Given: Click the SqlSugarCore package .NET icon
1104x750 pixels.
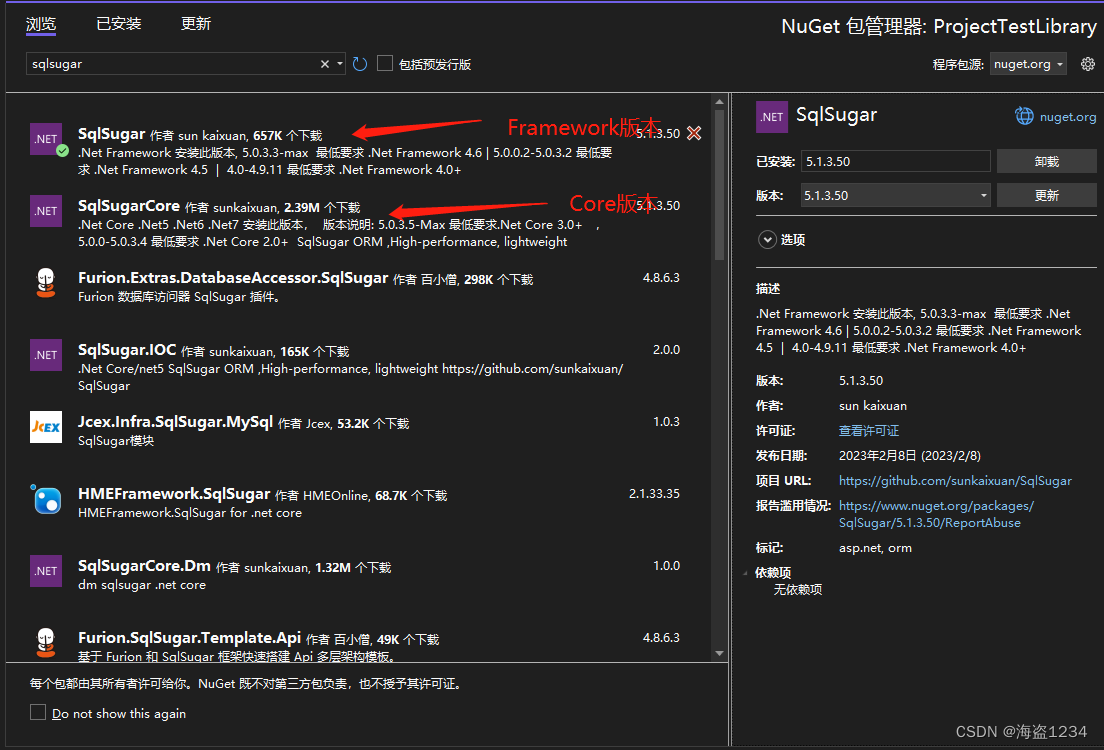Looking at the screenshot, I should [46, 211].
